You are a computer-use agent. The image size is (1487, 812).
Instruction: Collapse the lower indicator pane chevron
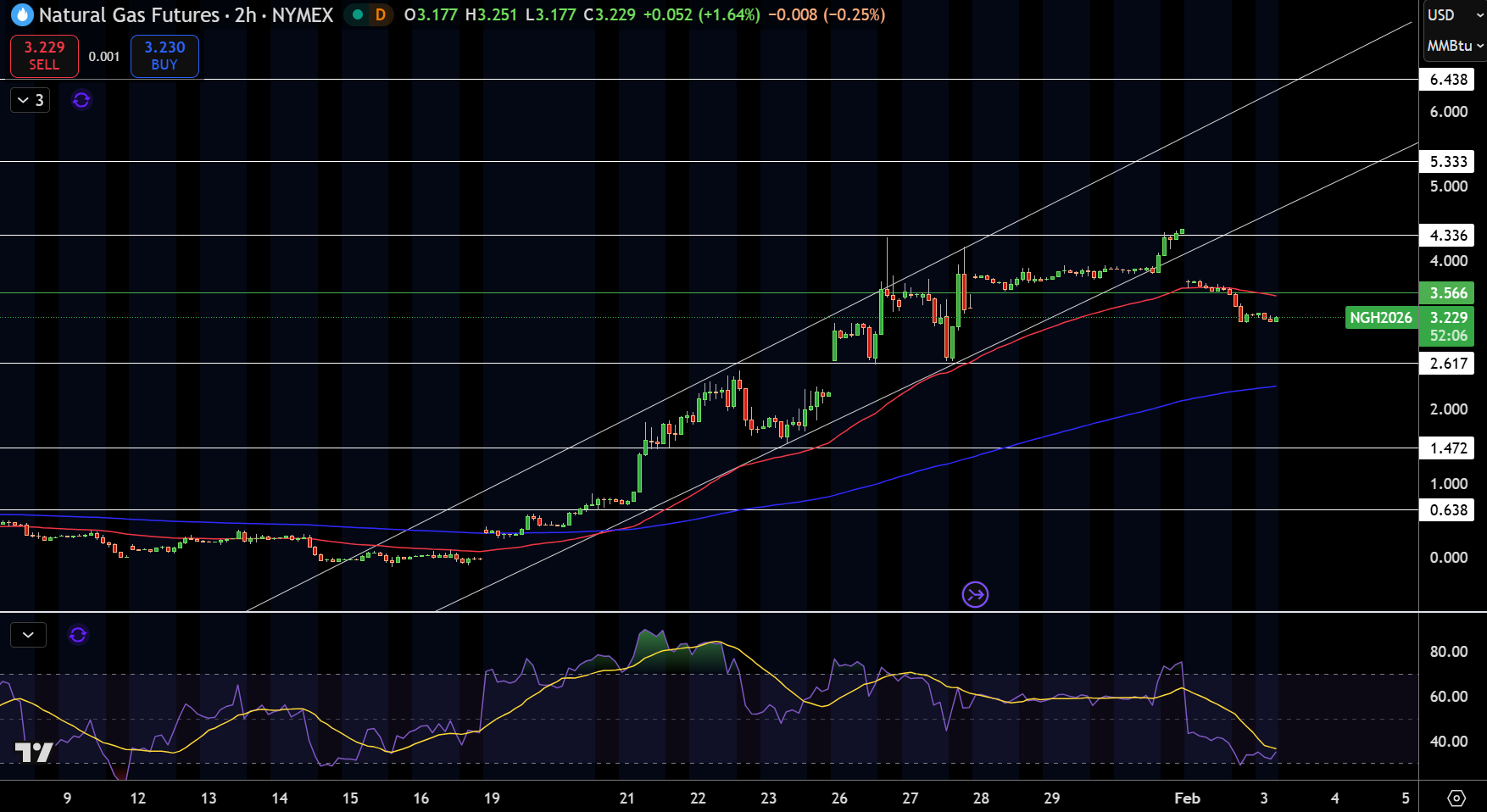(x=28, y=635)
